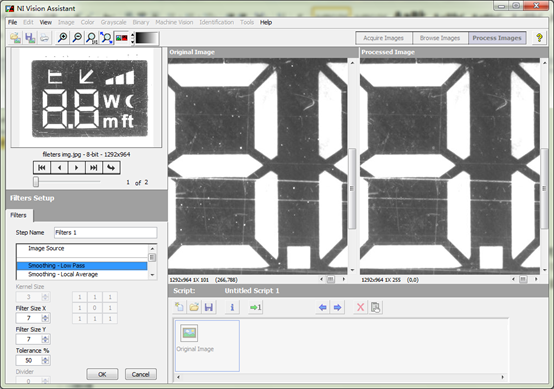Image resolution: width=554 pixels, height=389 pixels.
Task: Click the red X delete step icon
Action: point(360,307)
